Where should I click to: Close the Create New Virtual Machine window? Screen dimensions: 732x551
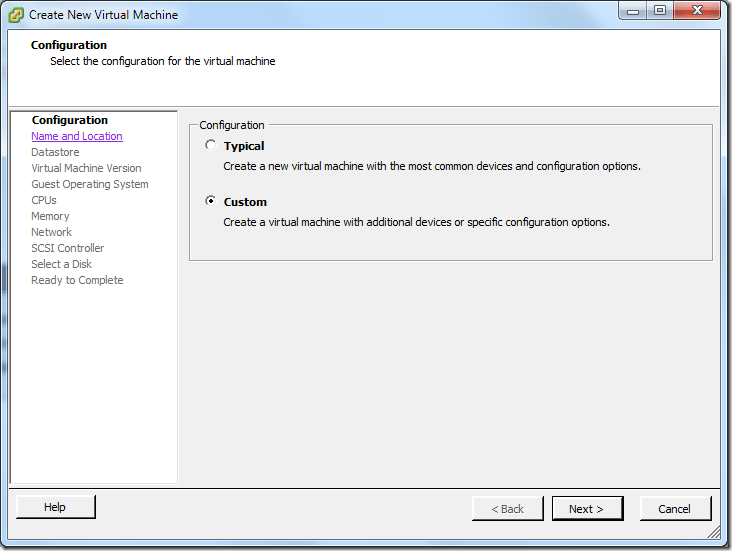coord(697,11)
